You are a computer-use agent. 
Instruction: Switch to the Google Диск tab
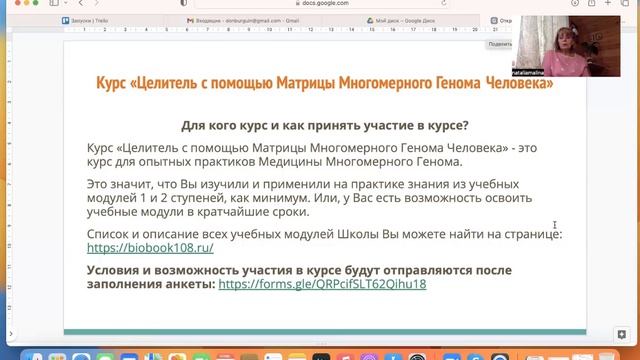pyautogui.click(x=401, y=20)
